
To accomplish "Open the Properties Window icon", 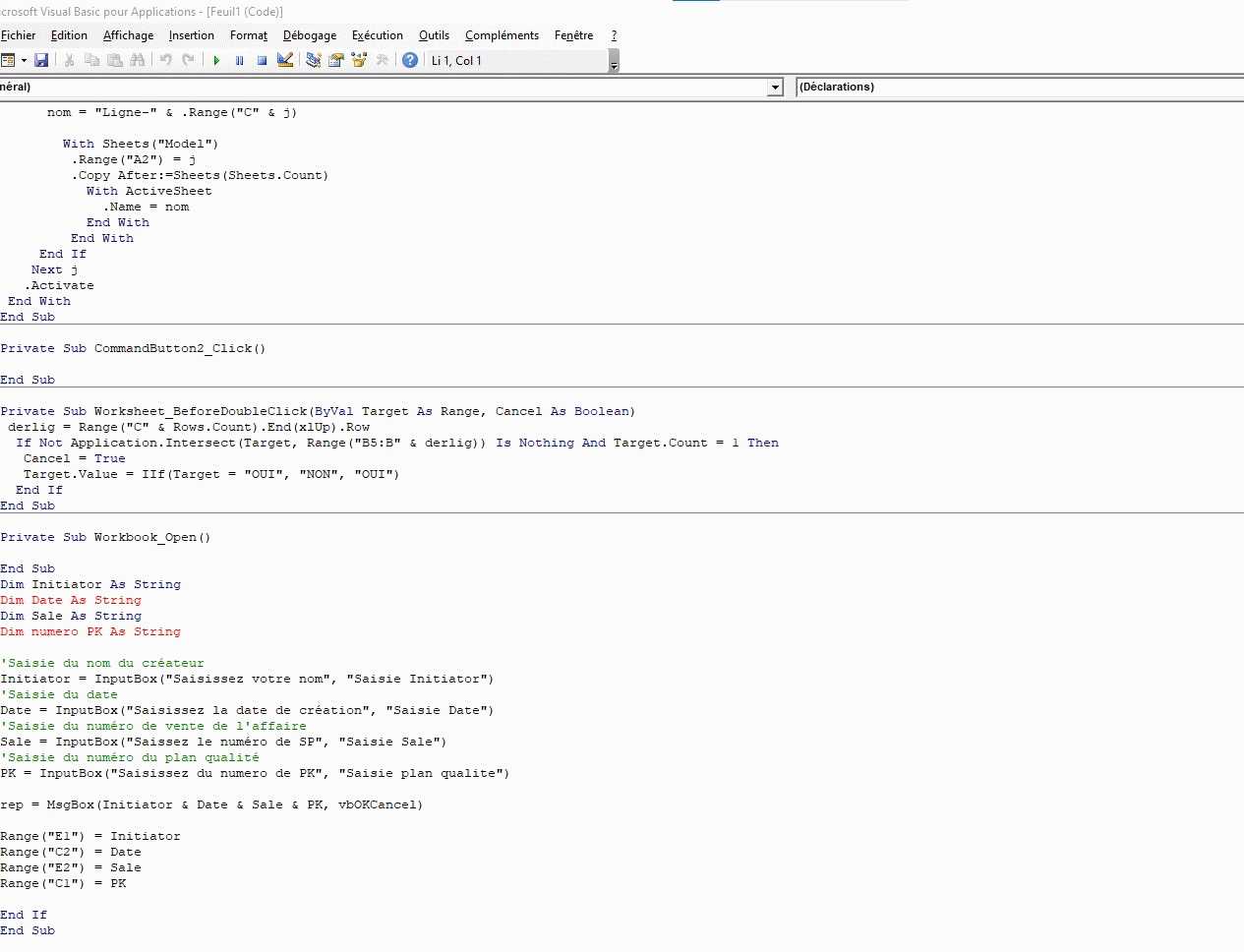I will [x=336, y=61].
